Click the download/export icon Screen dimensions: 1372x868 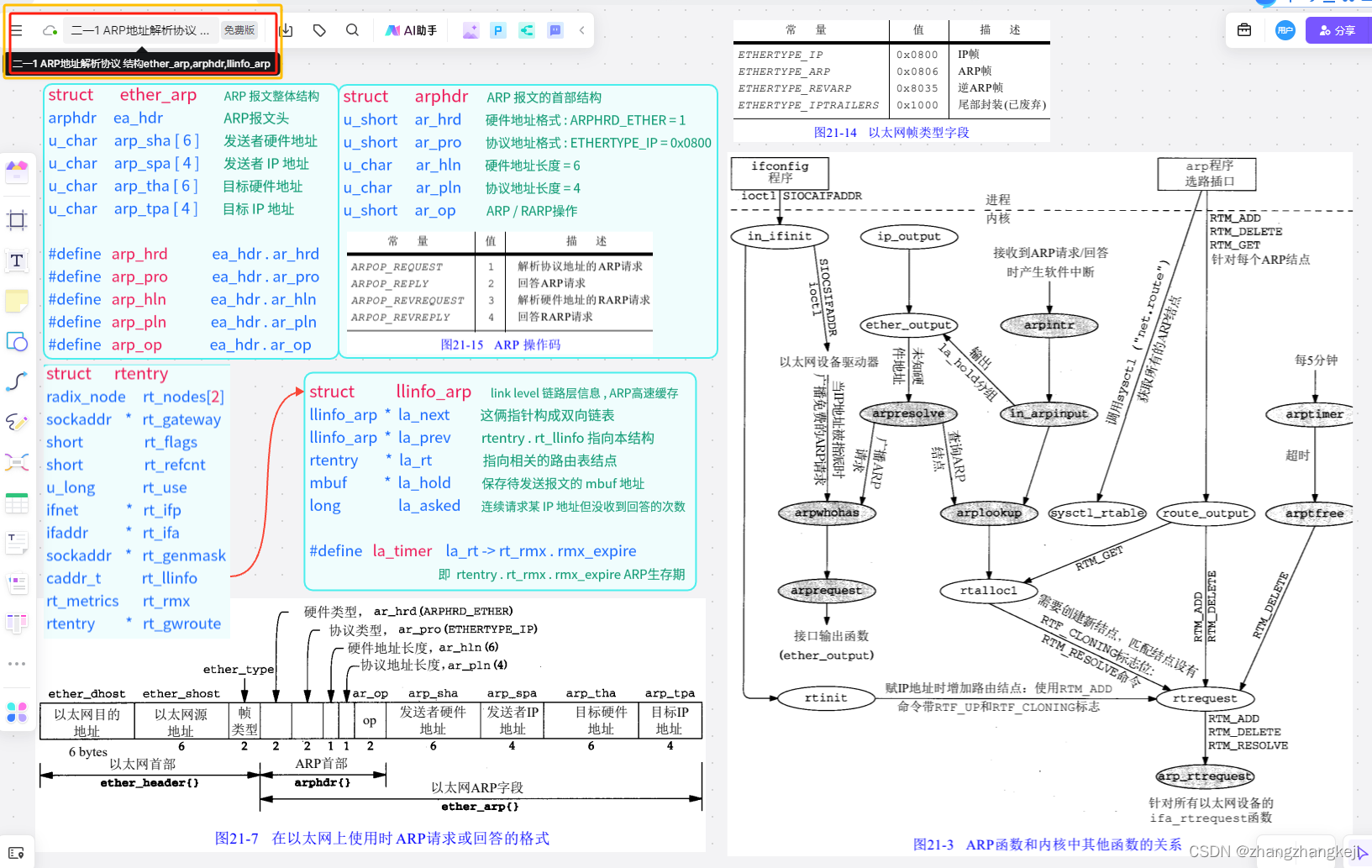click(x=286, y=30)
